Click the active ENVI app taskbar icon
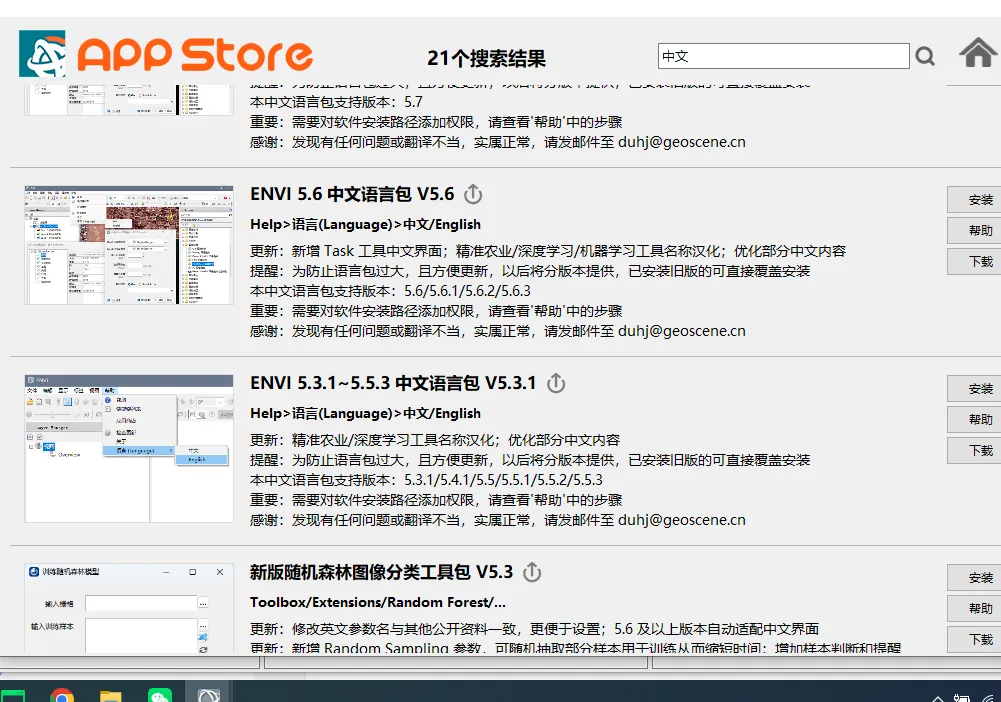 (208, 694)
